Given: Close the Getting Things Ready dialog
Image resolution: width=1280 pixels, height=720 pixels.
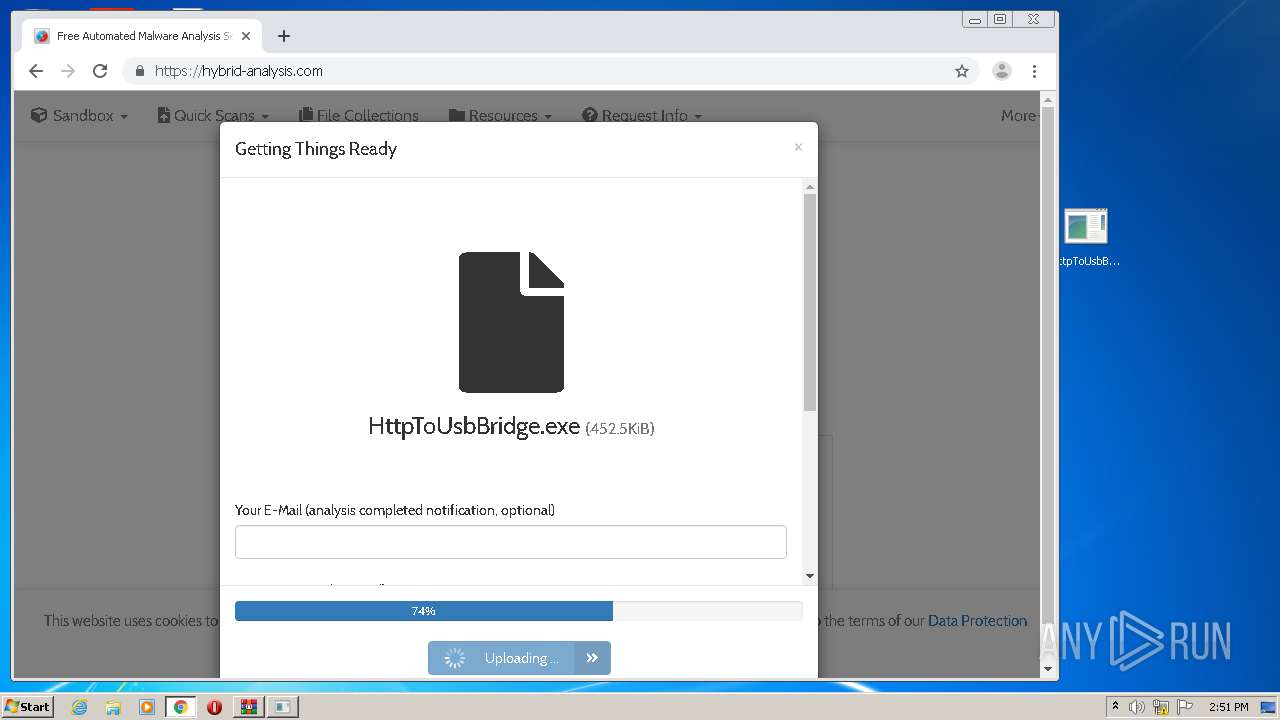Looking at the screenshot, I should tap(798, 147).
